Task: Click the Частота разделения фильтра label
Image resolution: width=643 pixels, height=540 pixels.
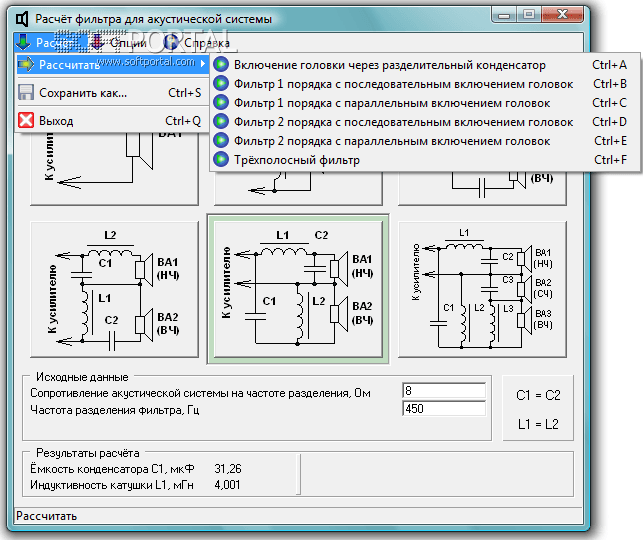Action: (x=115, y=410)
